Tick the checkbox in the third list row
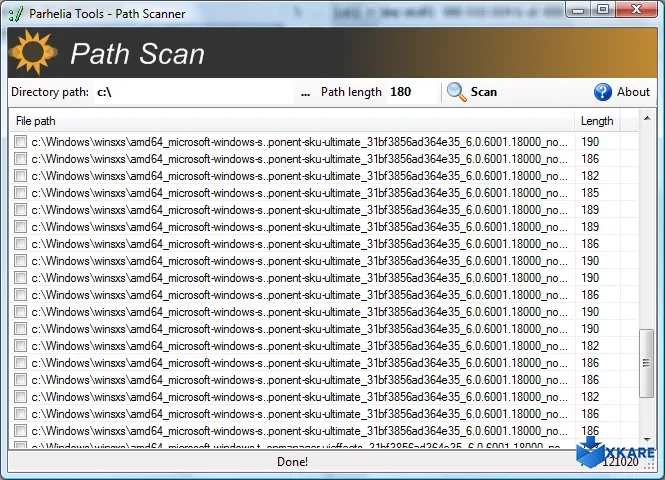This screenshot has height=480, width=665. 20,176
